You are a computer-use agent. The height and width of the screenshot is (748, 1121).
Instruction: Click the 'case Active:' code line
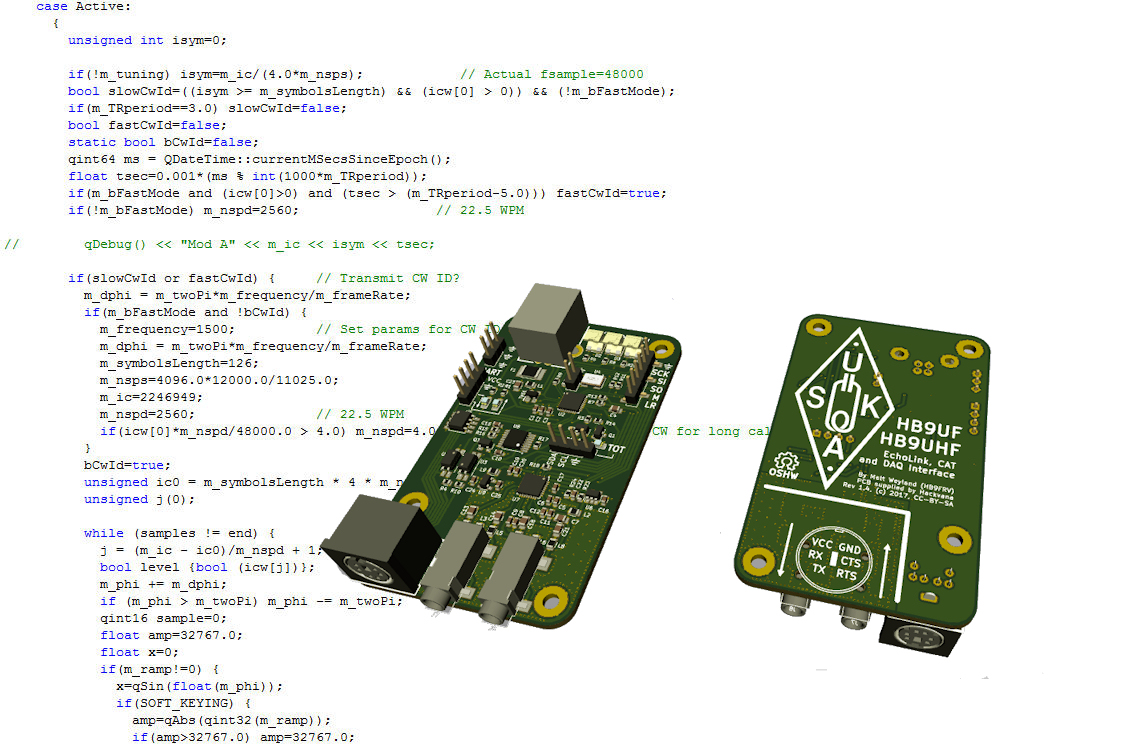83,6
